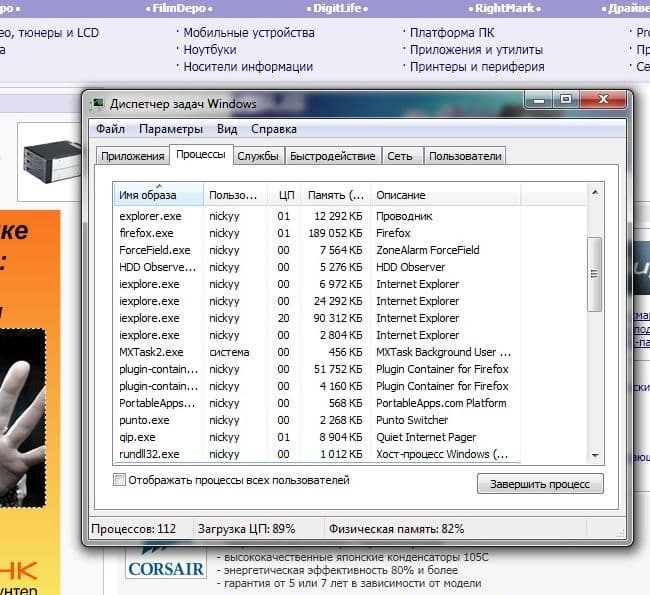
Task: Open Принтеры и периферия webpage link
Action: coord(477,67)
